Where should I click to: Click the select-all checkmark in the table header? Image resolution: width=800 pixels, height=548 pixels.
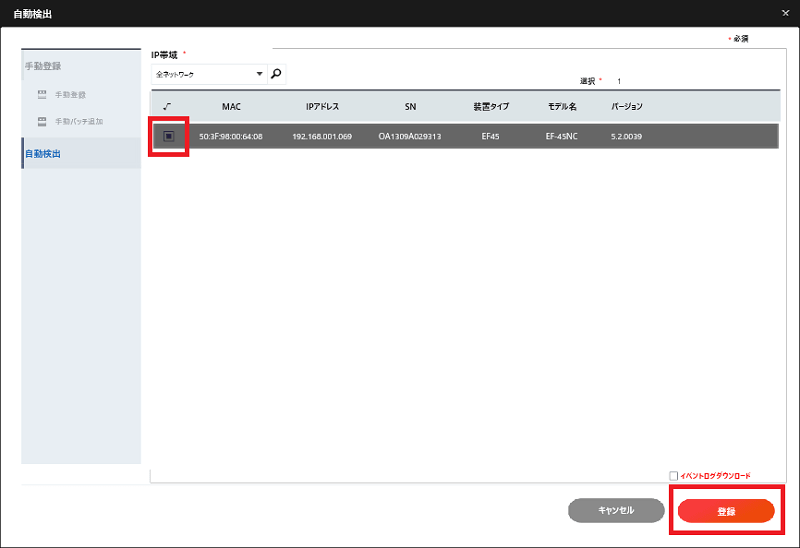167,107
